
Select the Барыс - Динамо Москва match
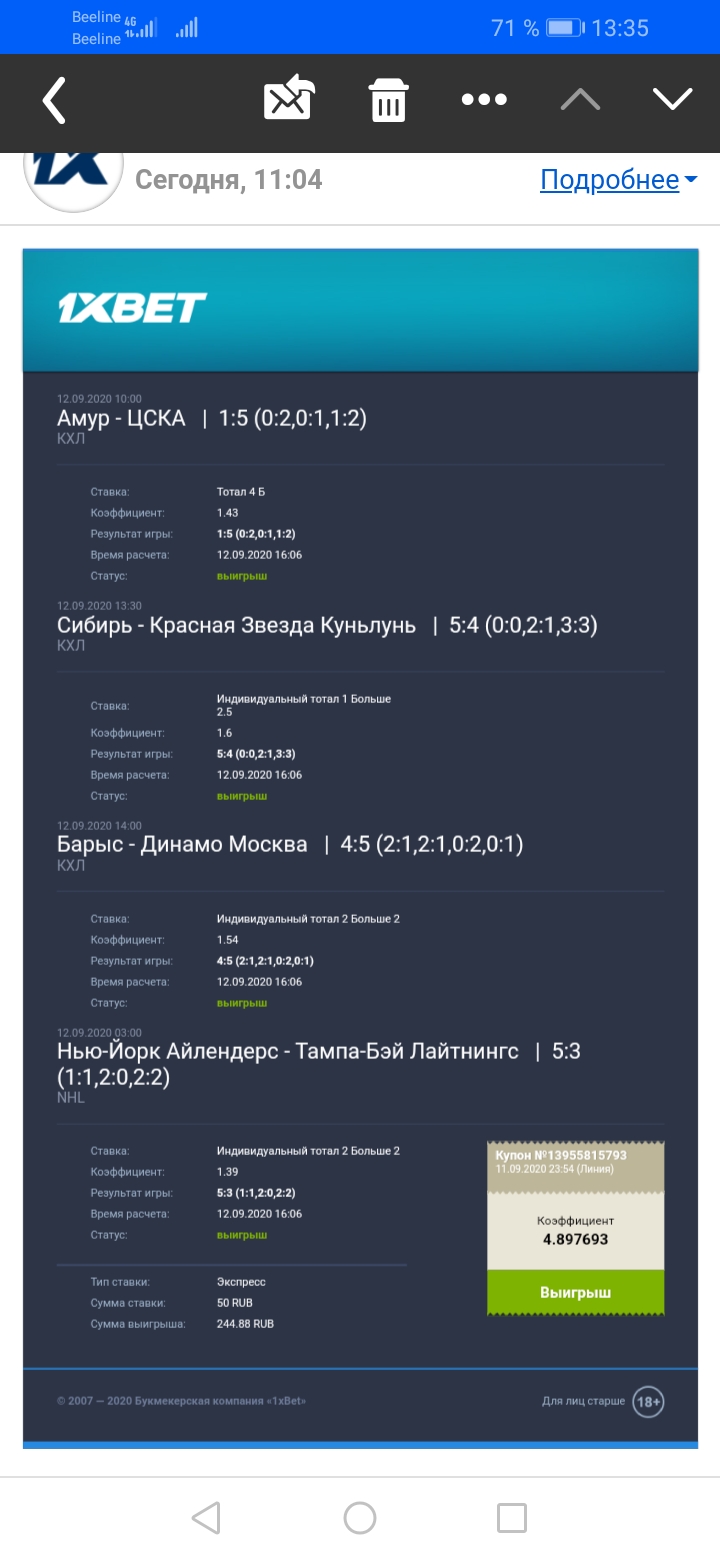click(182, 845)
